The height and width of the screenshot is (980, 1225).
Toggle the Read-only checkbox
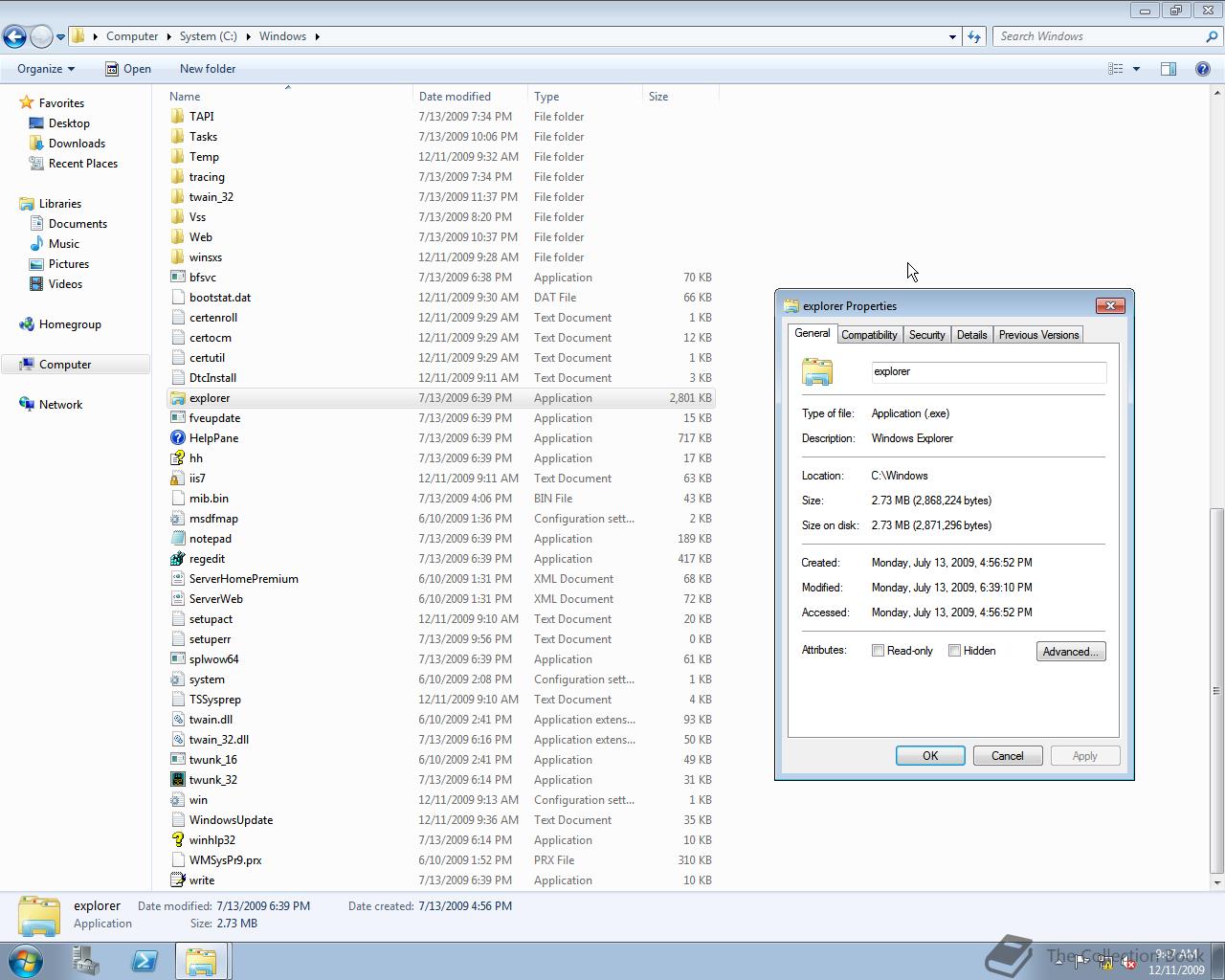coord(878,651)
